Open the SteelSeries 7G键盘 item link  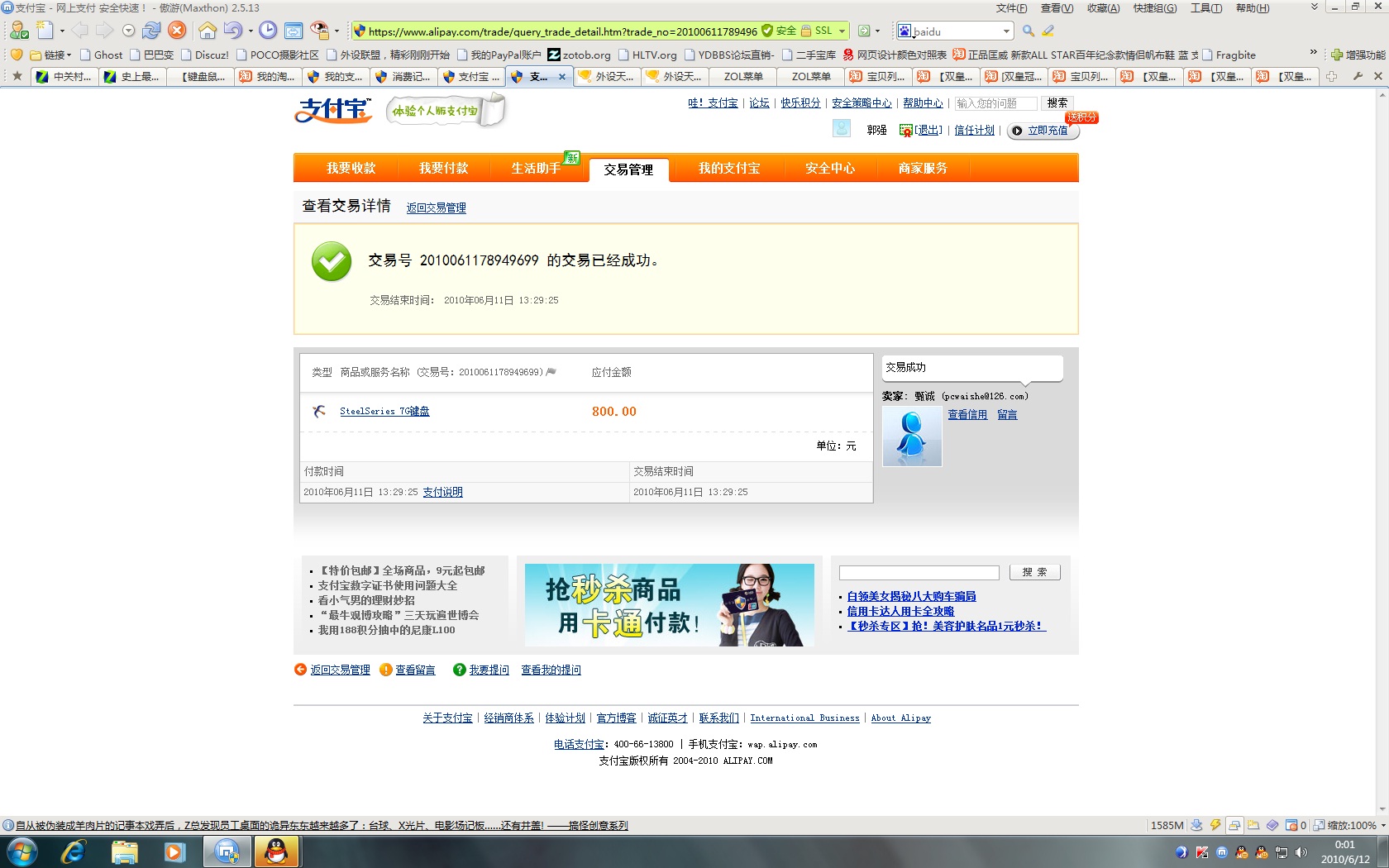click(384, 411)
